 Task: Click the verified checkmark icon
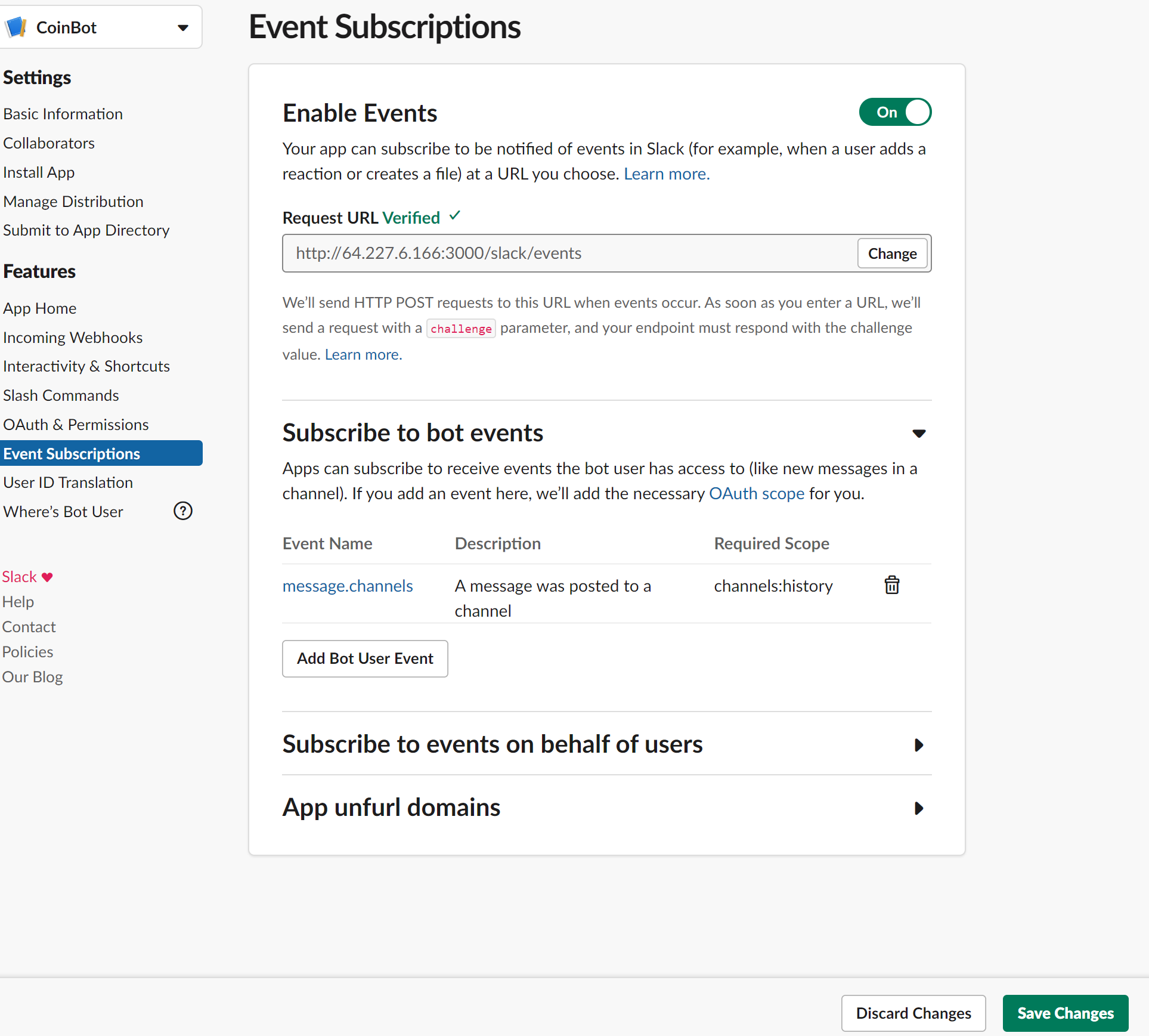pyautogui.click(x=456, y=216)
